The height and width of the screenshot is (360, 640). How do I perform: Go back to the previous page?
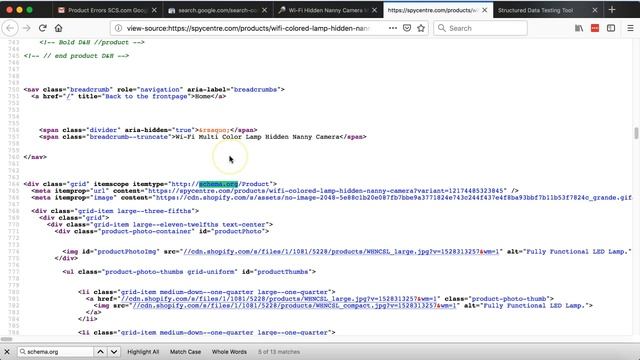point(10,28)
